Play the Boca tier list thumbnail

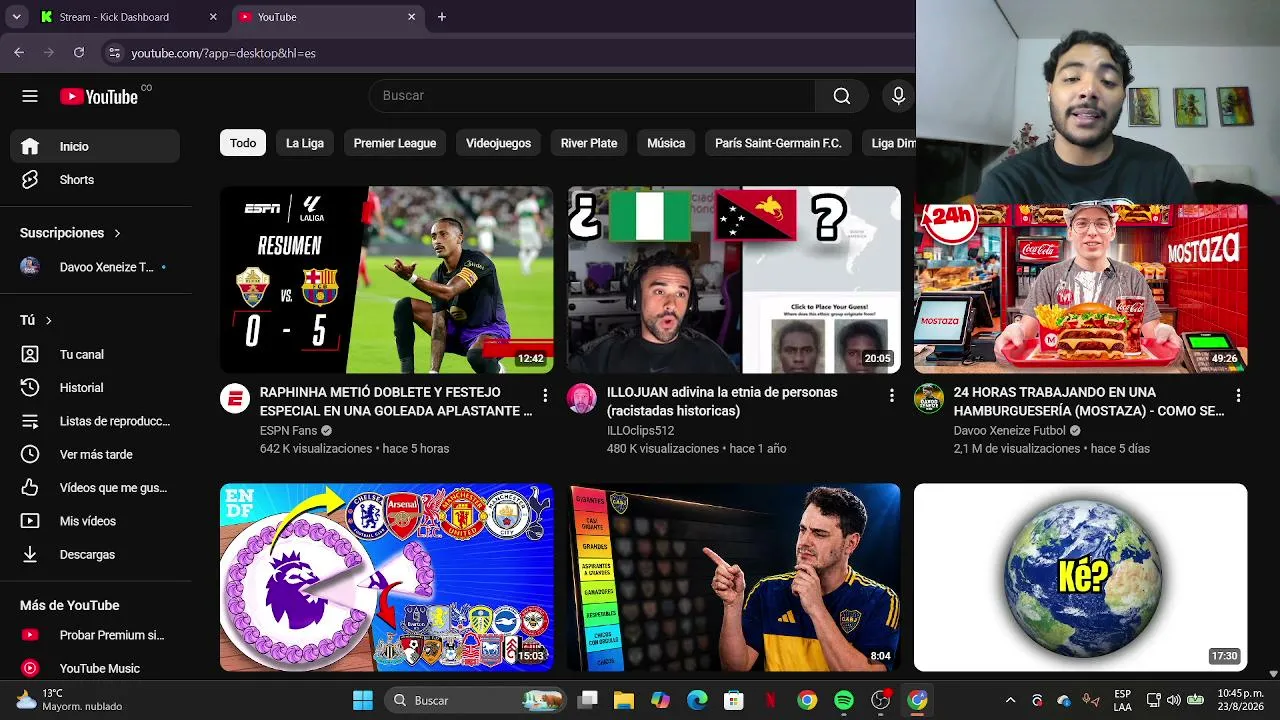[734, 577]
